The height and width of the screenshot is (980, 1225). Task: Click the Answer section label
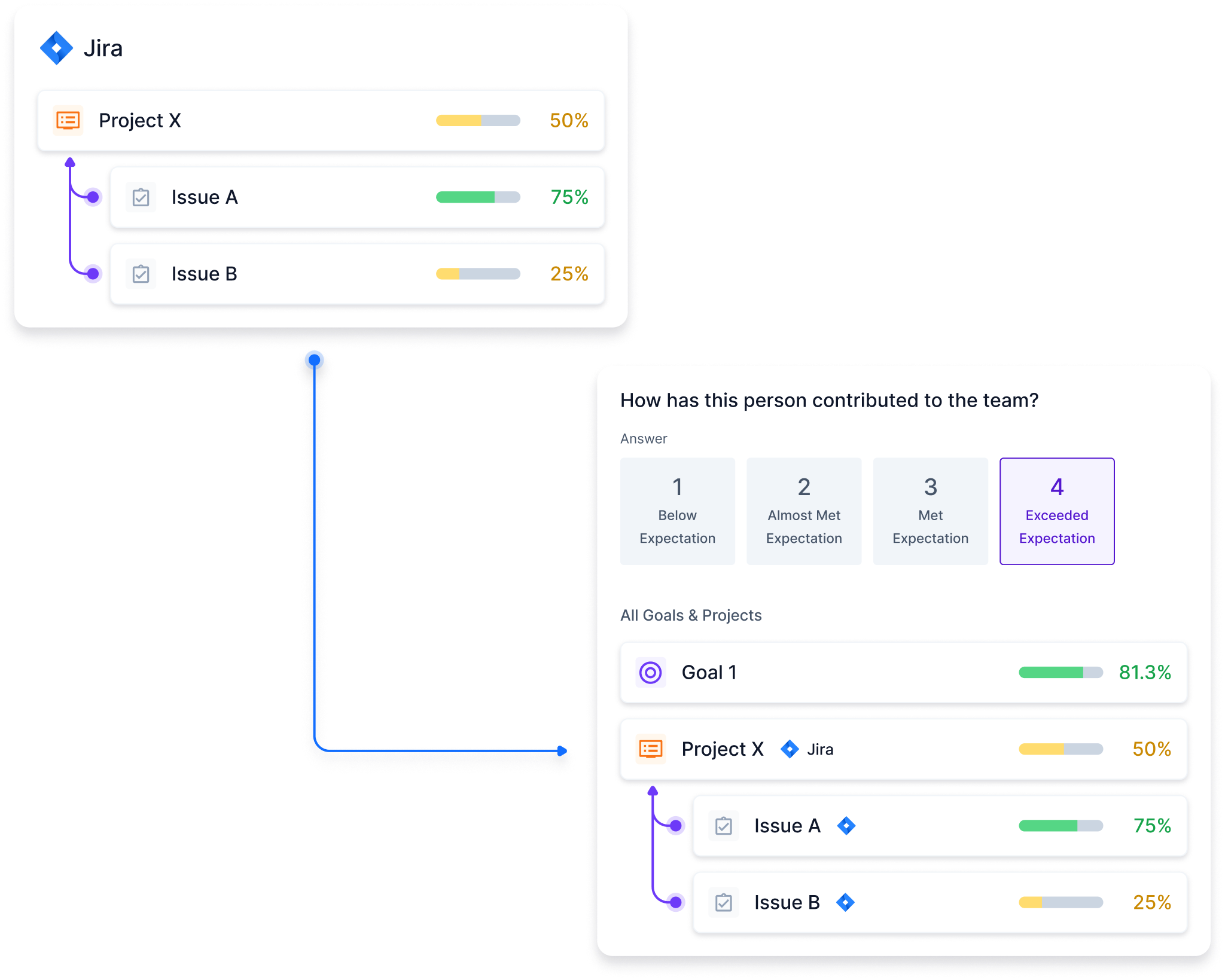642,438
